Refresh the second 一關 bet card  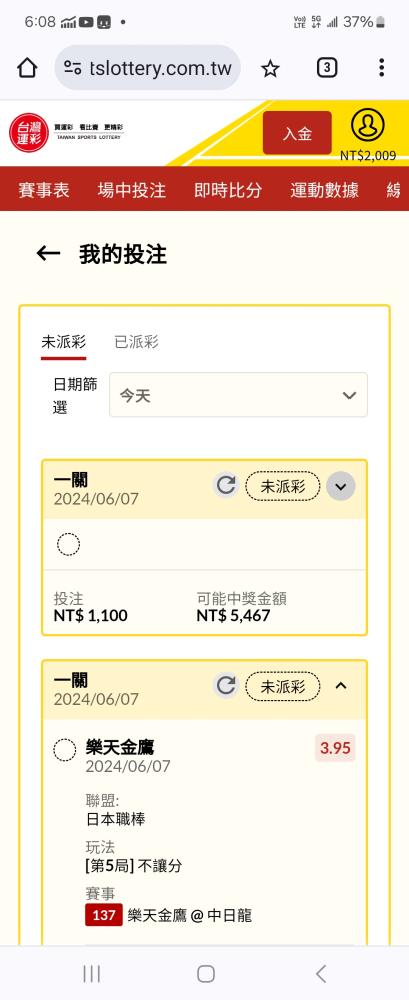click(225, 686)
